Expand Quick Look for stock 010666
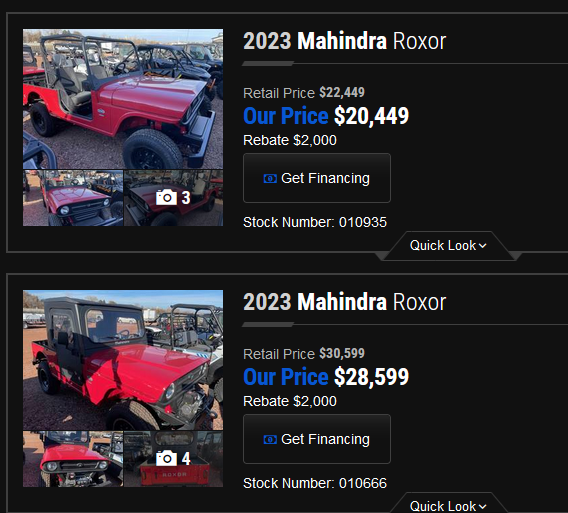Image resolution: width=568 pixels, height=513 pixels. pos(448,505)
